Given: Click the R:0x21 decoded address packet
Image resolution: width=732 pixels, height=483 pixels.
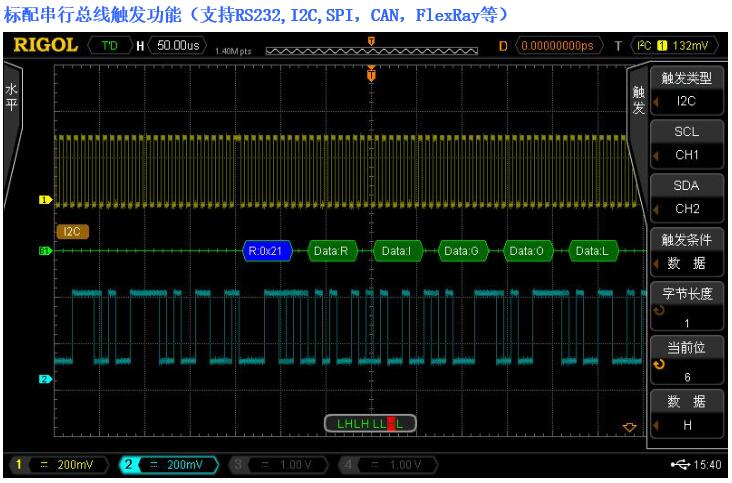Looking at the screenshot, I should [266, 251].
